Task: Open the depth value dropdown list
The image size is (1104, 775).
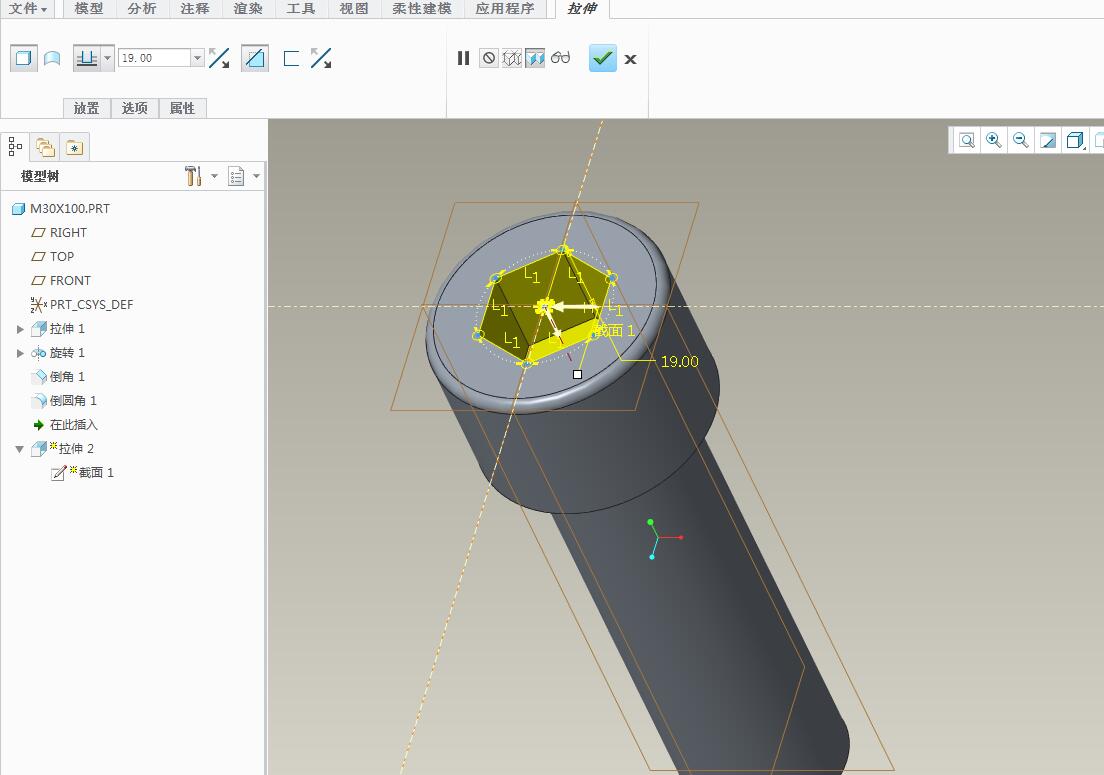Action: (x=197, y=58)
